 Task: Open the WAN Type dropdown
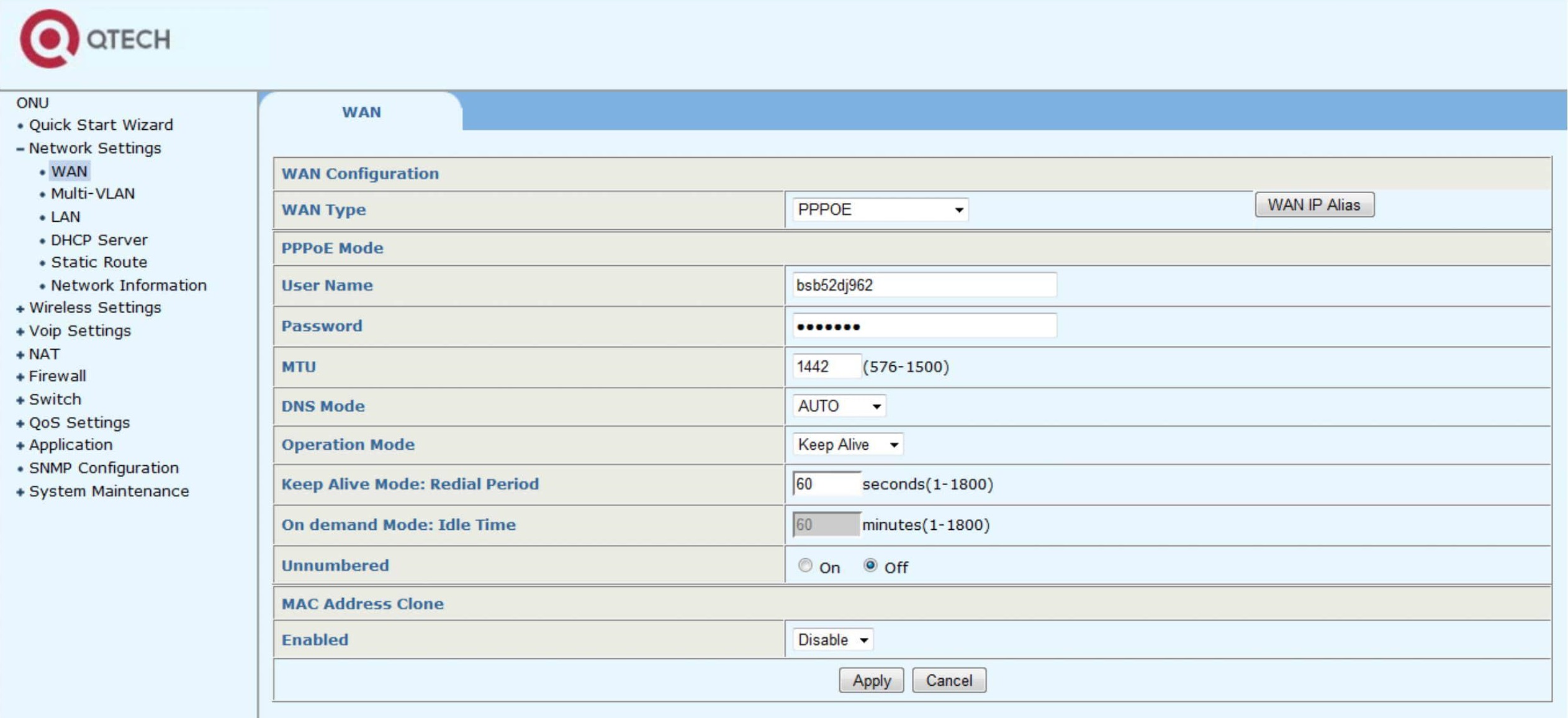click(880, 210)
